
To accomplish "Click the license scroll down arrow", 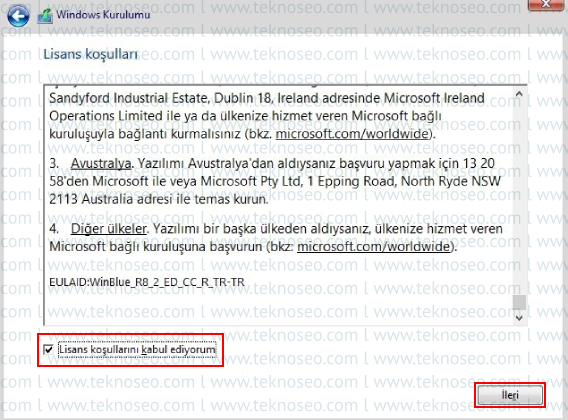I will coord(519,318).
